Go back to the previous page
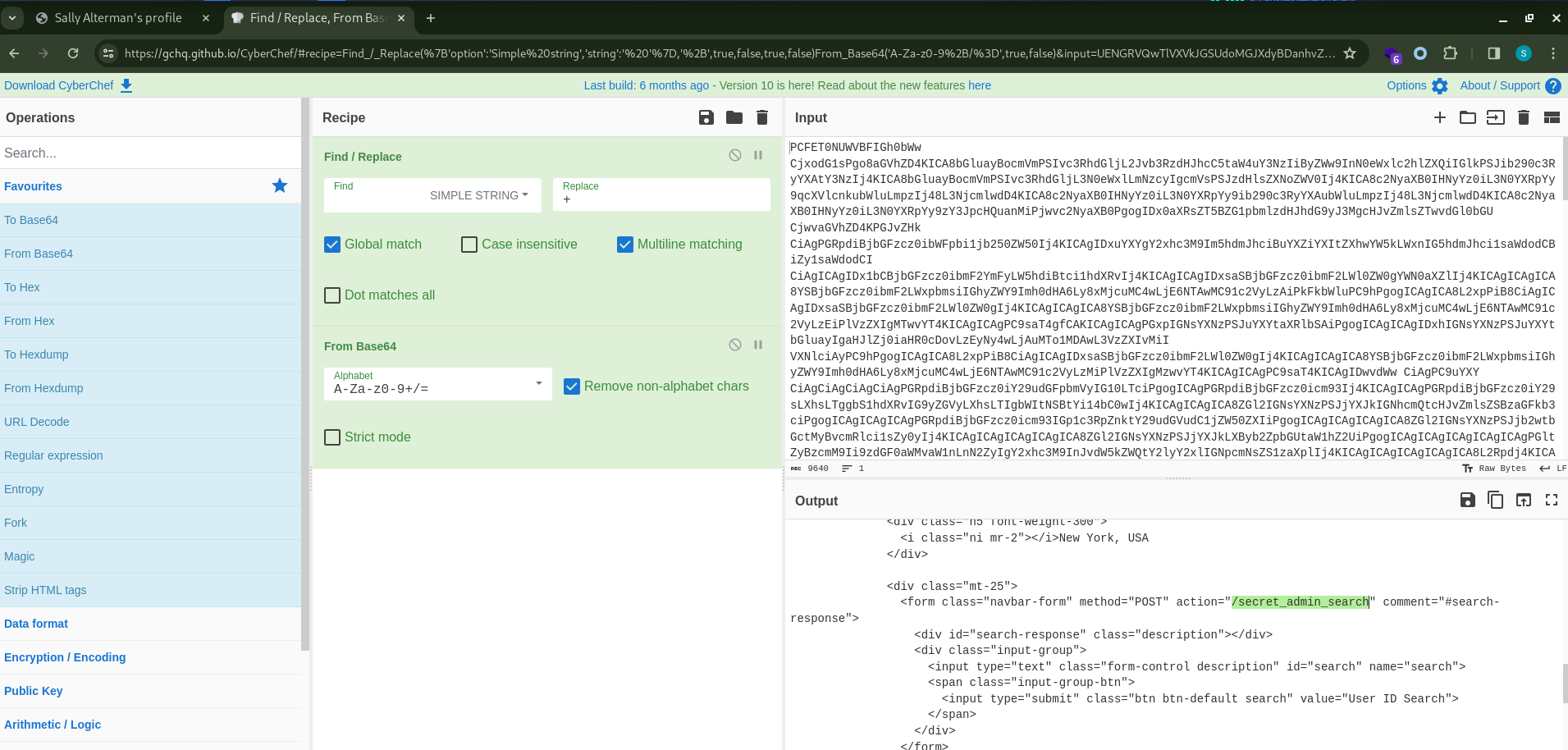 14,53
